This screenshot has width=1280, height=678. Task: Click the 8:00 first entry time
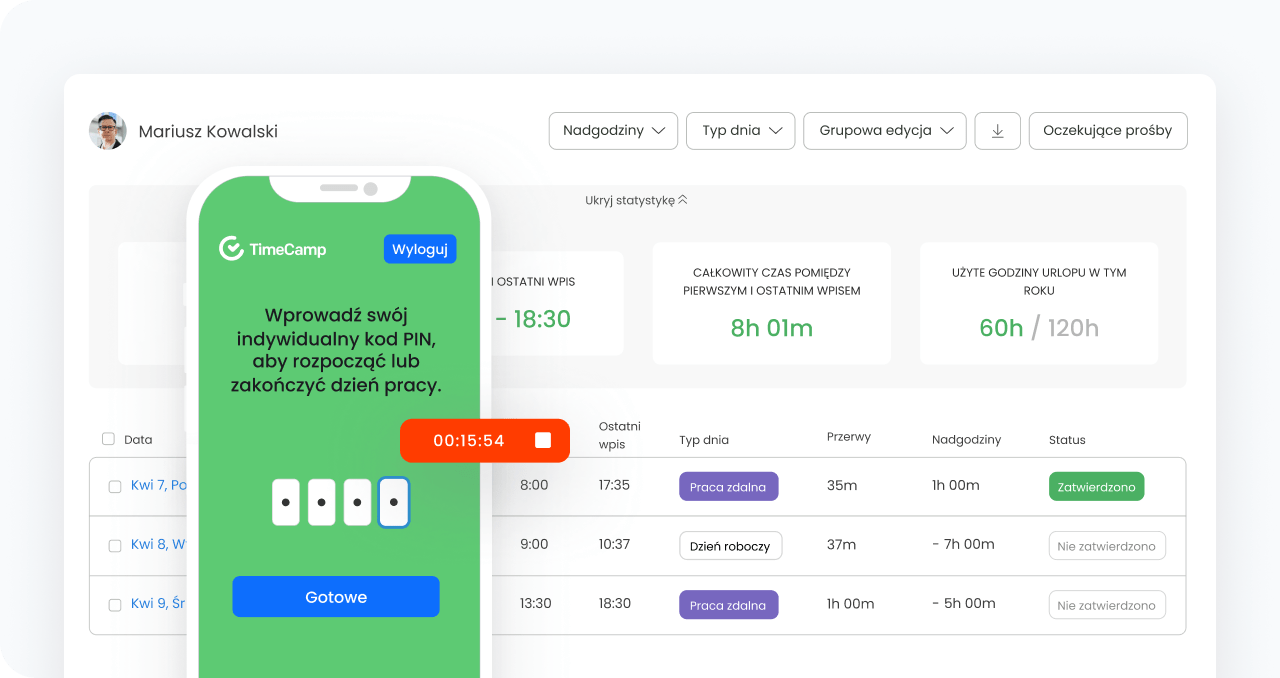(534, 485)
